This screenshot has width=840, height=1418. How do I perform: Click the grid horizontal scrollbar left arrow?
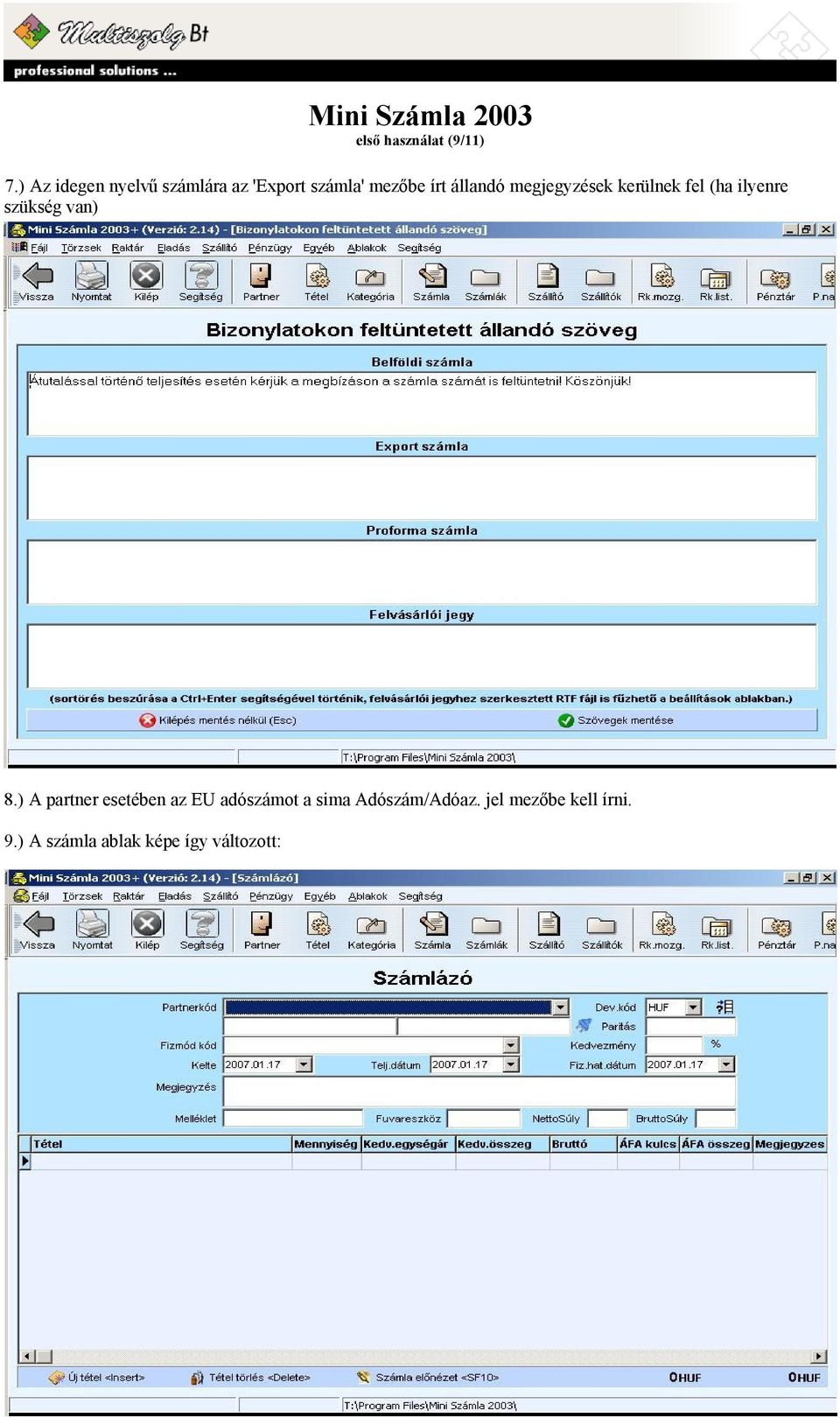coord(27,1357)
